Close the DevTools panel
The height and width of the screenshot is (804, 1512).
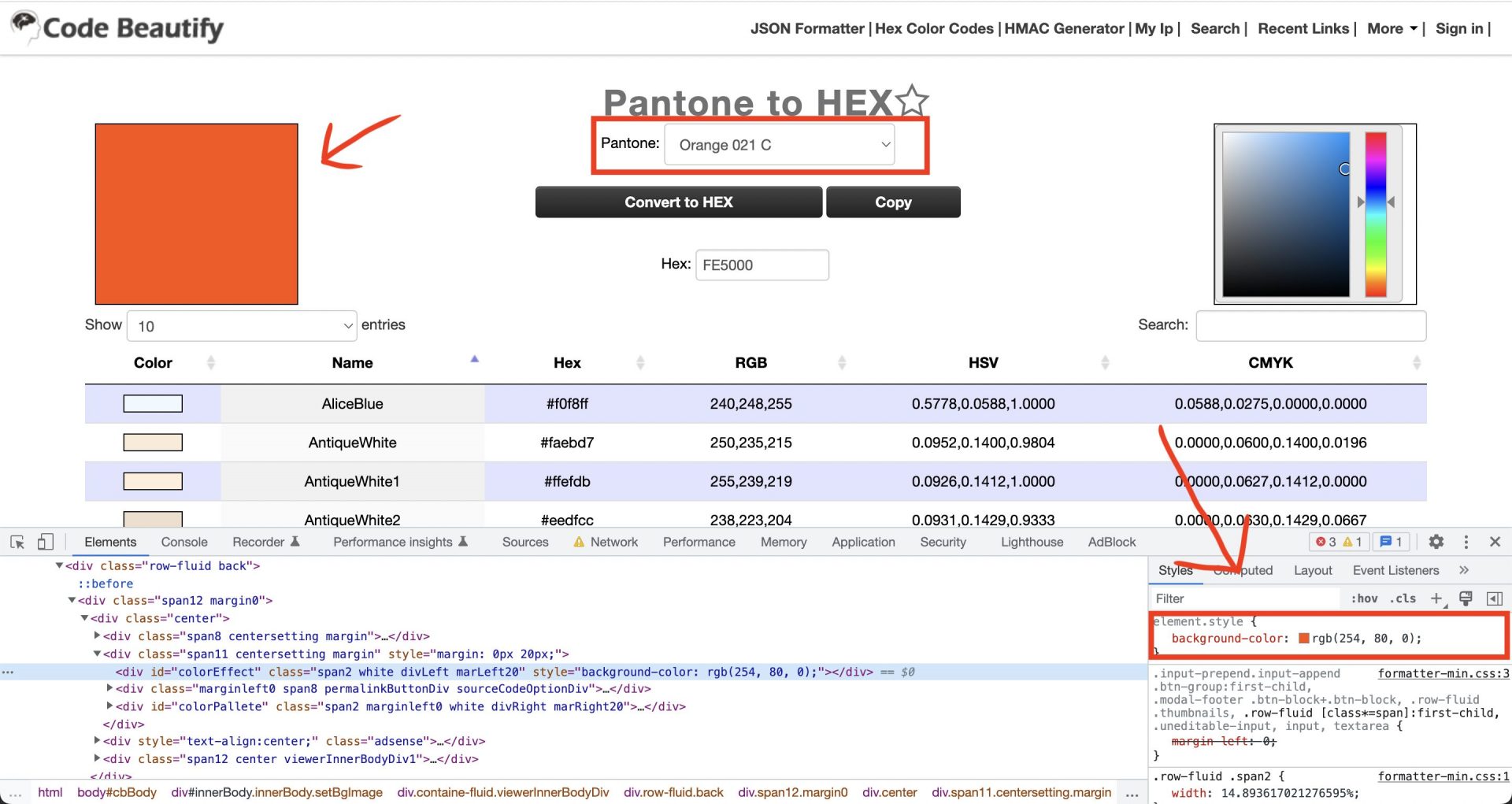click(1495, 542)
